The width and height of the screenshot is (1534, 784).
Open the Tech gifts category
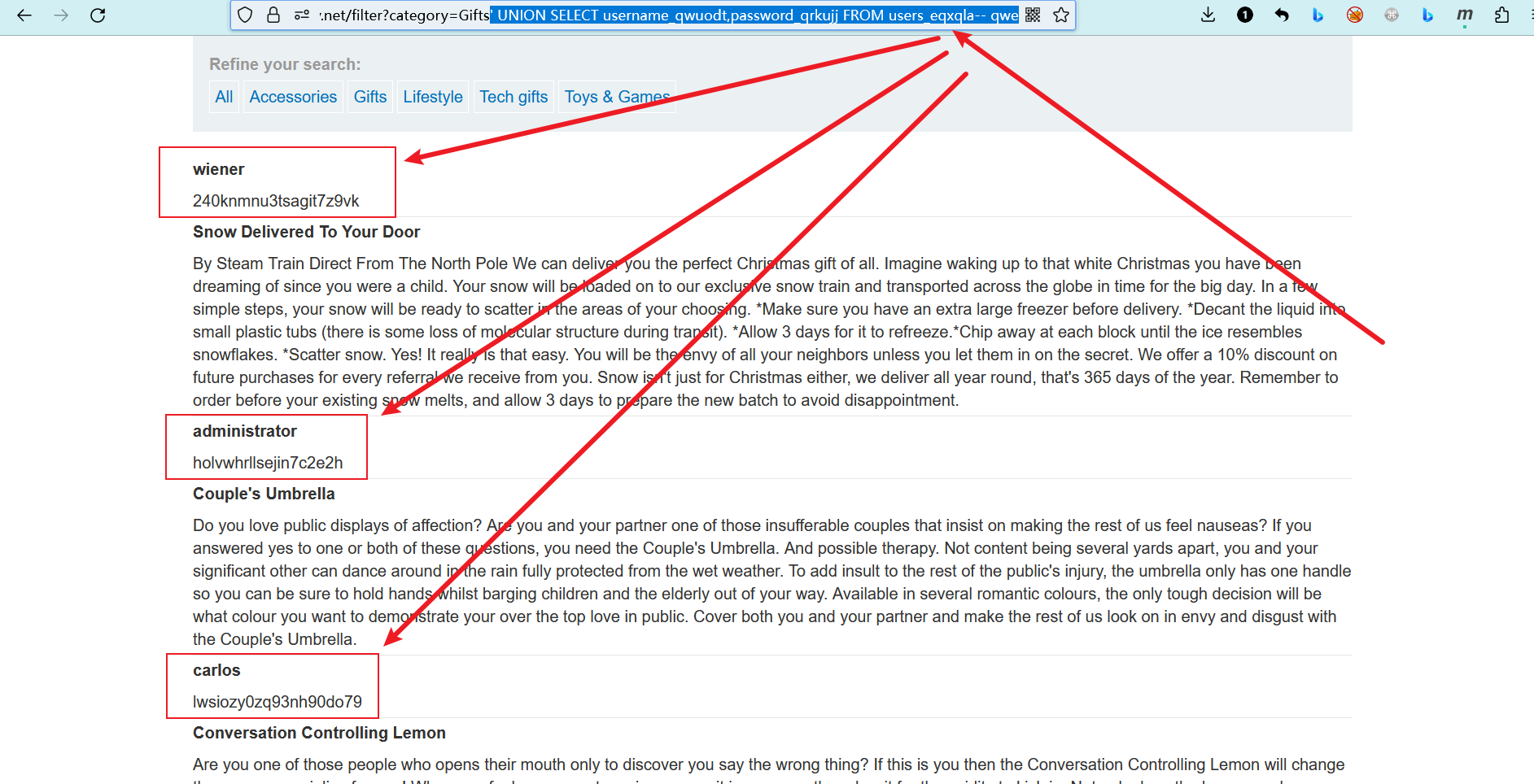coord(514,97)
